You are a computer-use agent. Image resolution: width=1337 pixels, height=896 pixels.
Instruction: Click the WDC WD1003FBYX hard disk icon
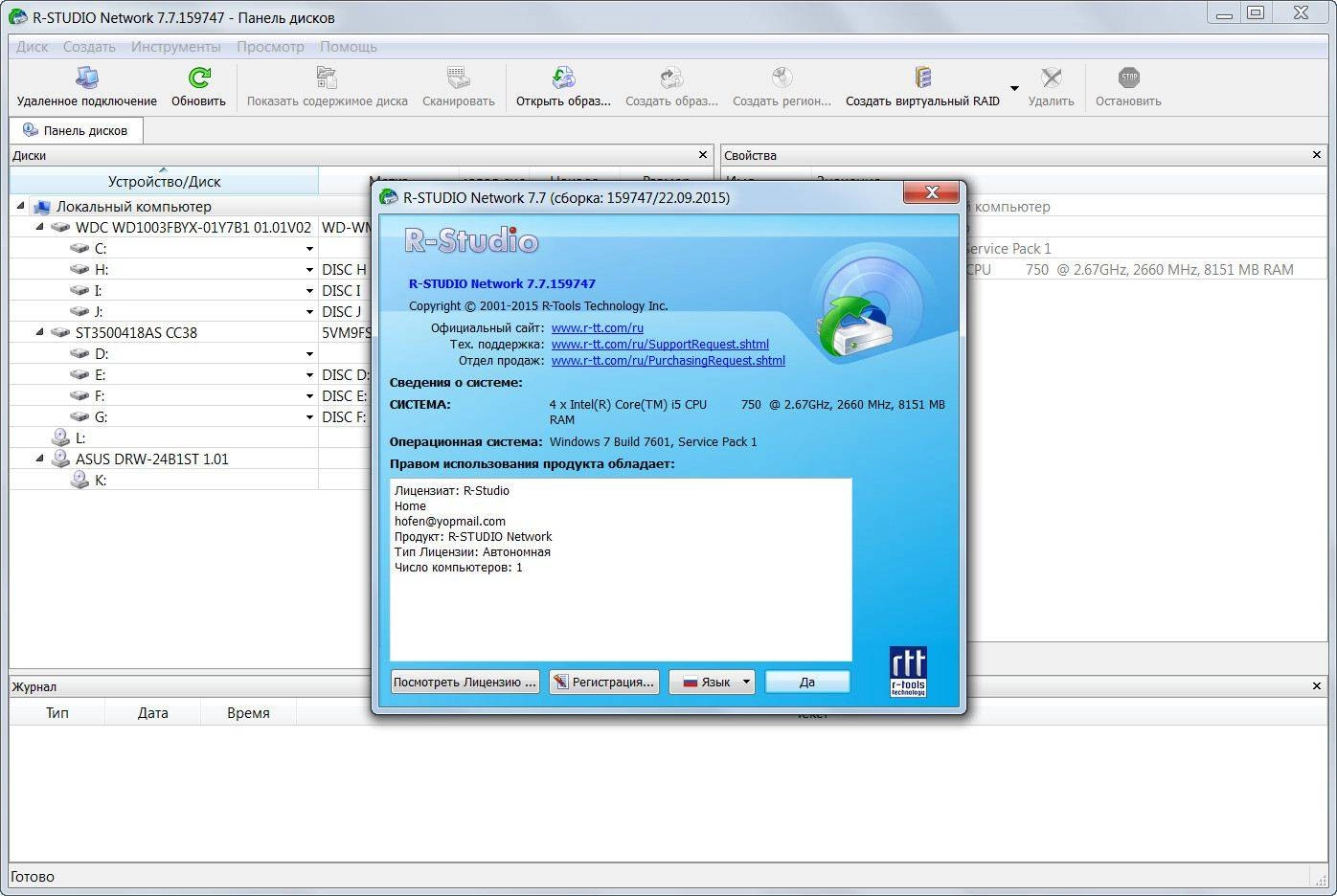tap(60, 227)
